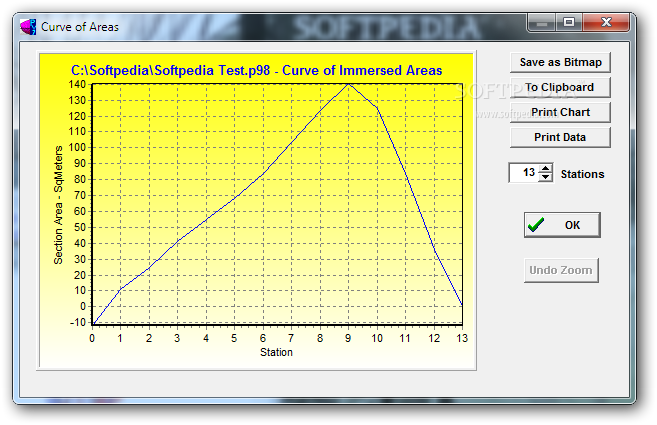The image size is (657, 425).
Task: Click the x-axis station label 13
Action: coord(462,338)
